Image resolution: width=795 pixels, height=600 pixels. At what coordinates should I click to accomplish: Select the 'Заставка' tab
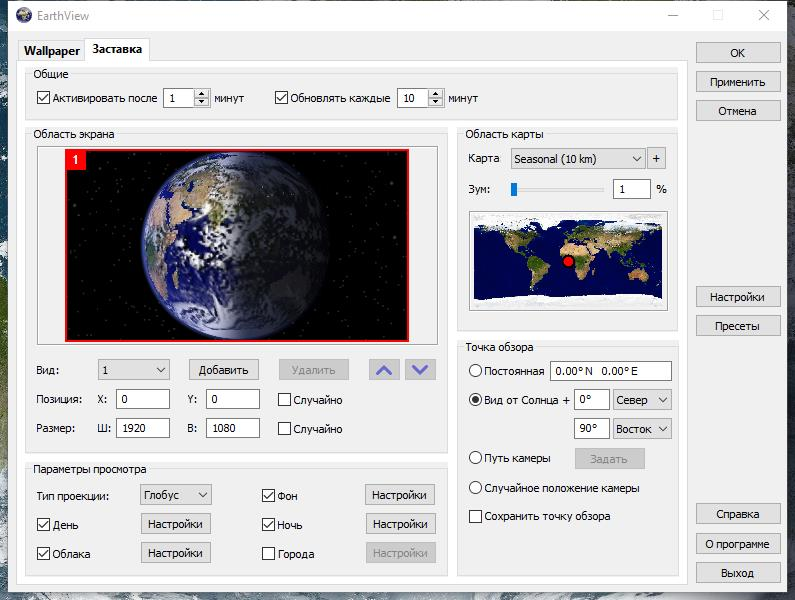117,49
